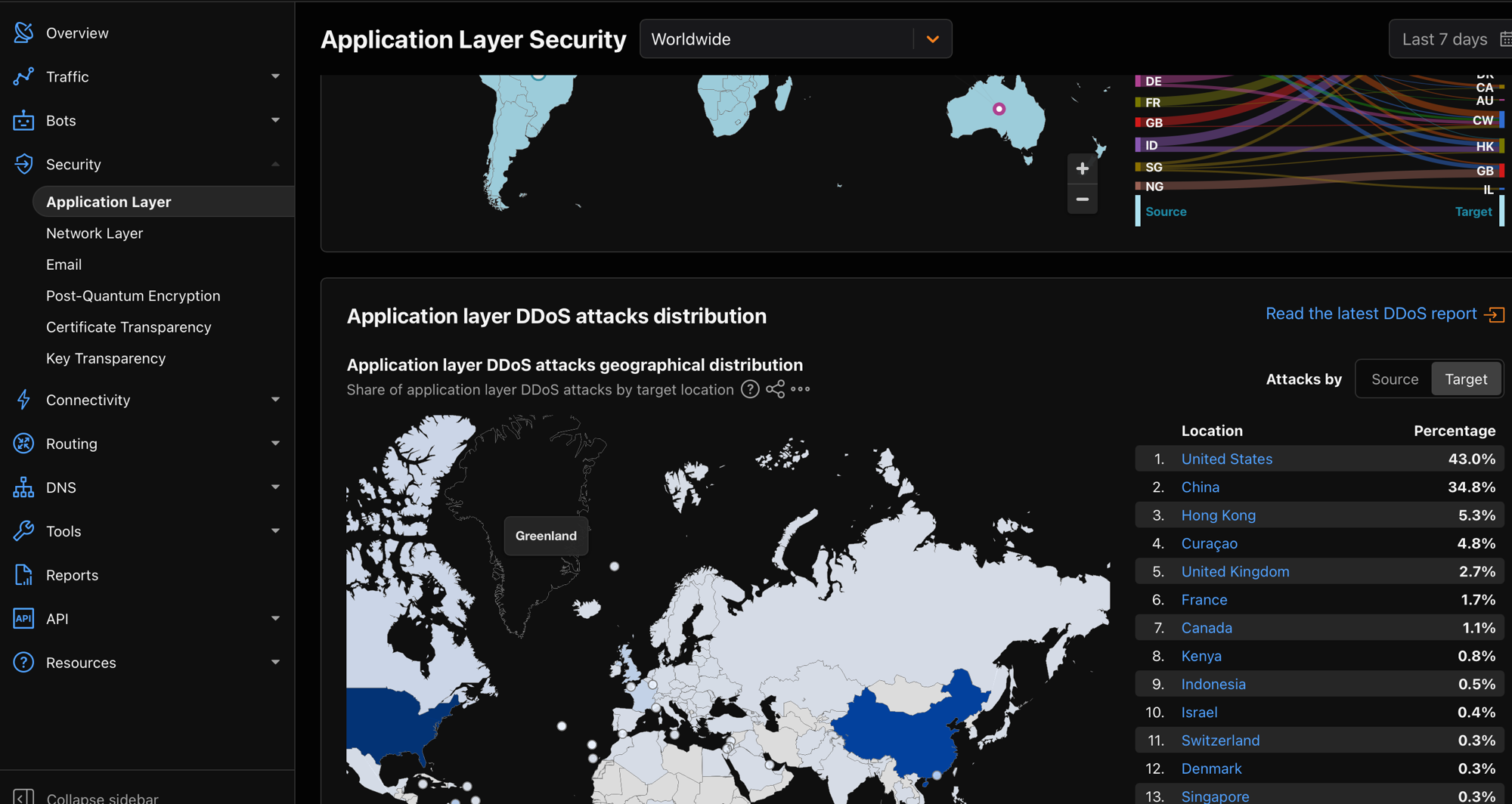
Task: Switch attacks view to Target
Action: pos(1466,379)
